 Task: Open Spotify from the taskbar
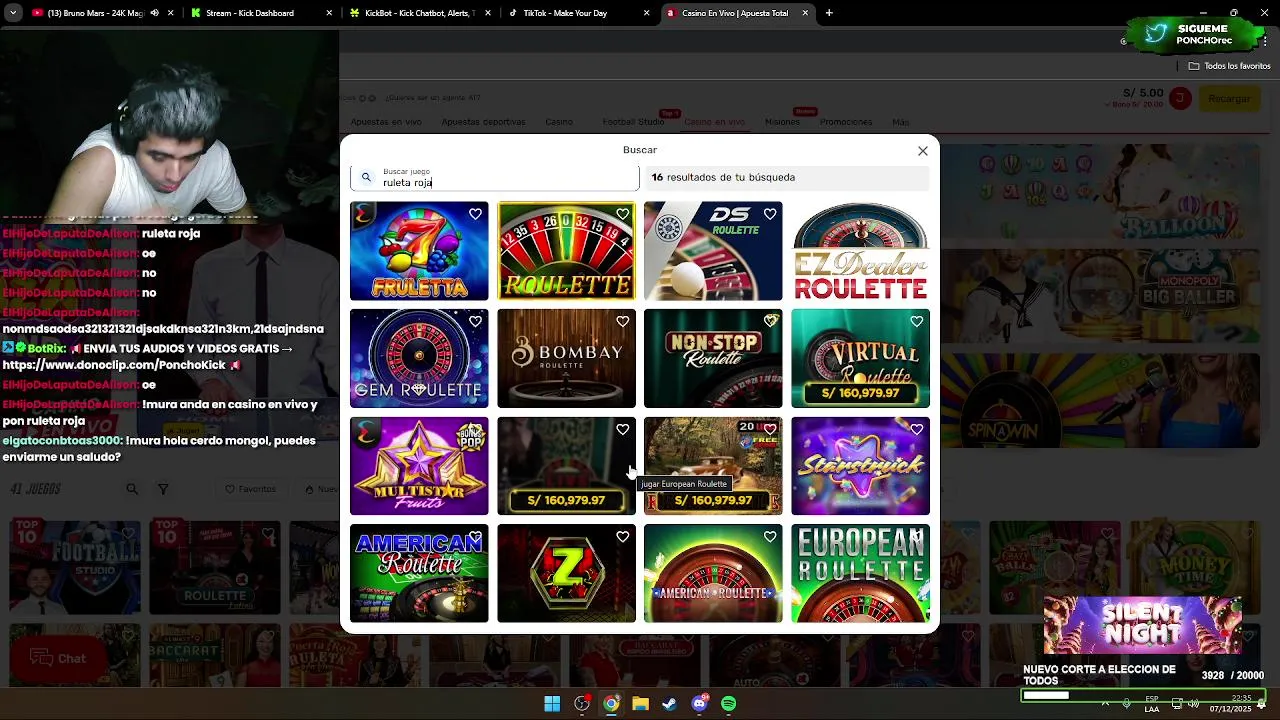(x=728, y=704)
